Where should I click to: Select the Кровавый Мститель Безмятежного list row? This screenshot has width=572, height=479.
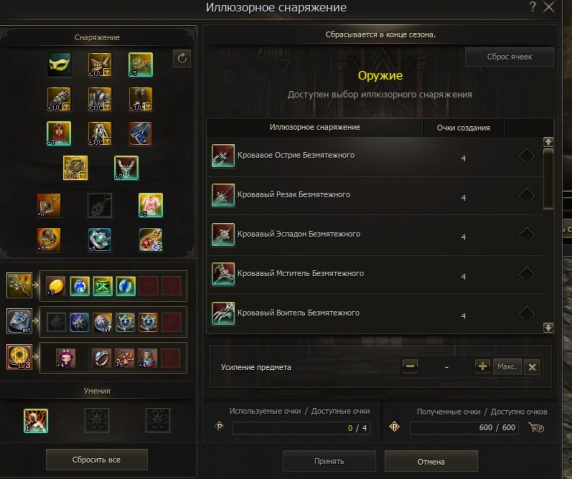(x=375, y=274)
